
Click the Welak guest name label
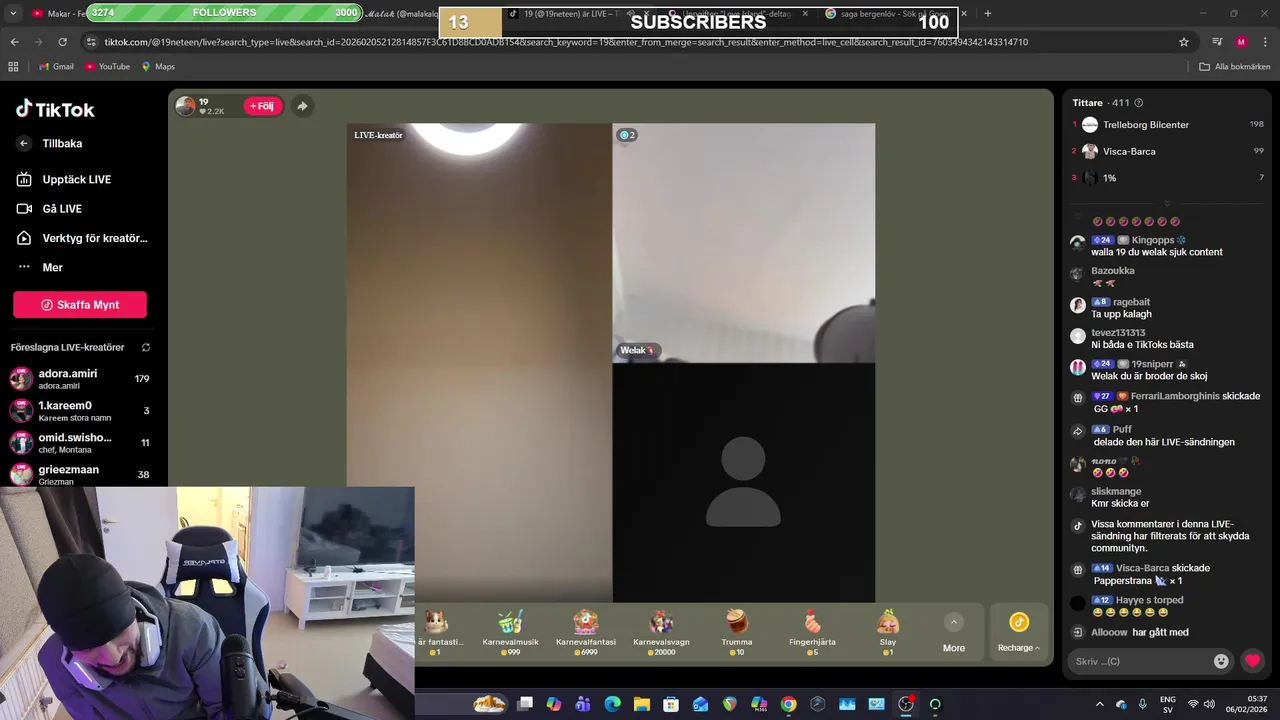[x=637, y=350]
